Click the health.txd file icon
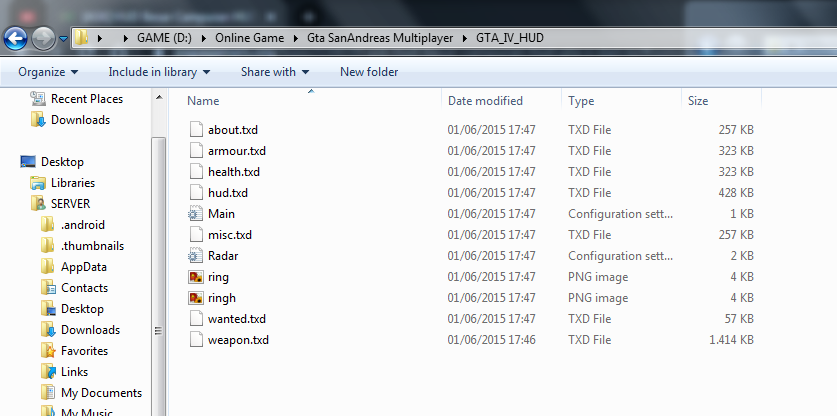This screenshot has width=837, height=416. pyautogui.click(x=196, y=172)
